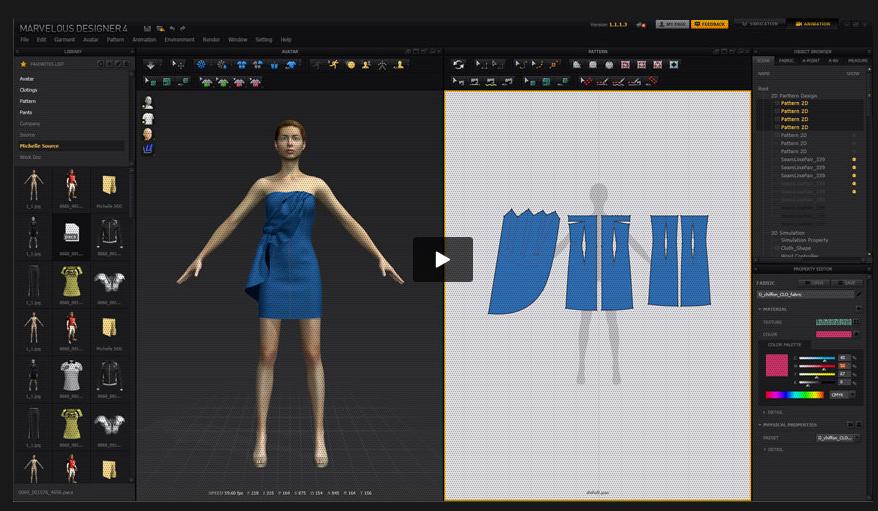878x511 pixels.
Task: Select the first highlighted Pattern 2D item
Action: click(794, 104)
